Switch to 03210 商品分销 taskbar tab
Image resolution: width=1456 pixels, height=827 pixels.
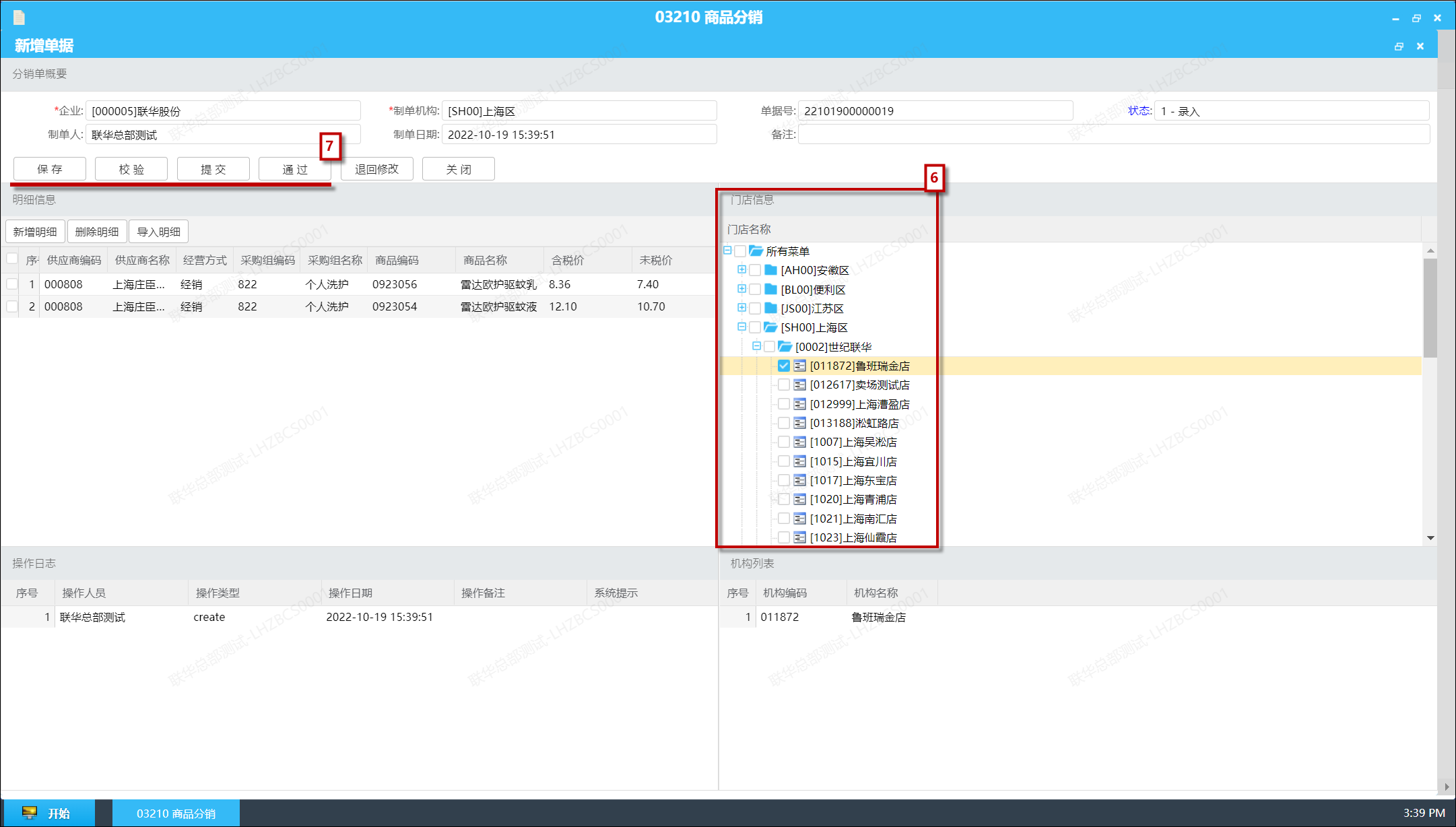click(x=176, y=813)
